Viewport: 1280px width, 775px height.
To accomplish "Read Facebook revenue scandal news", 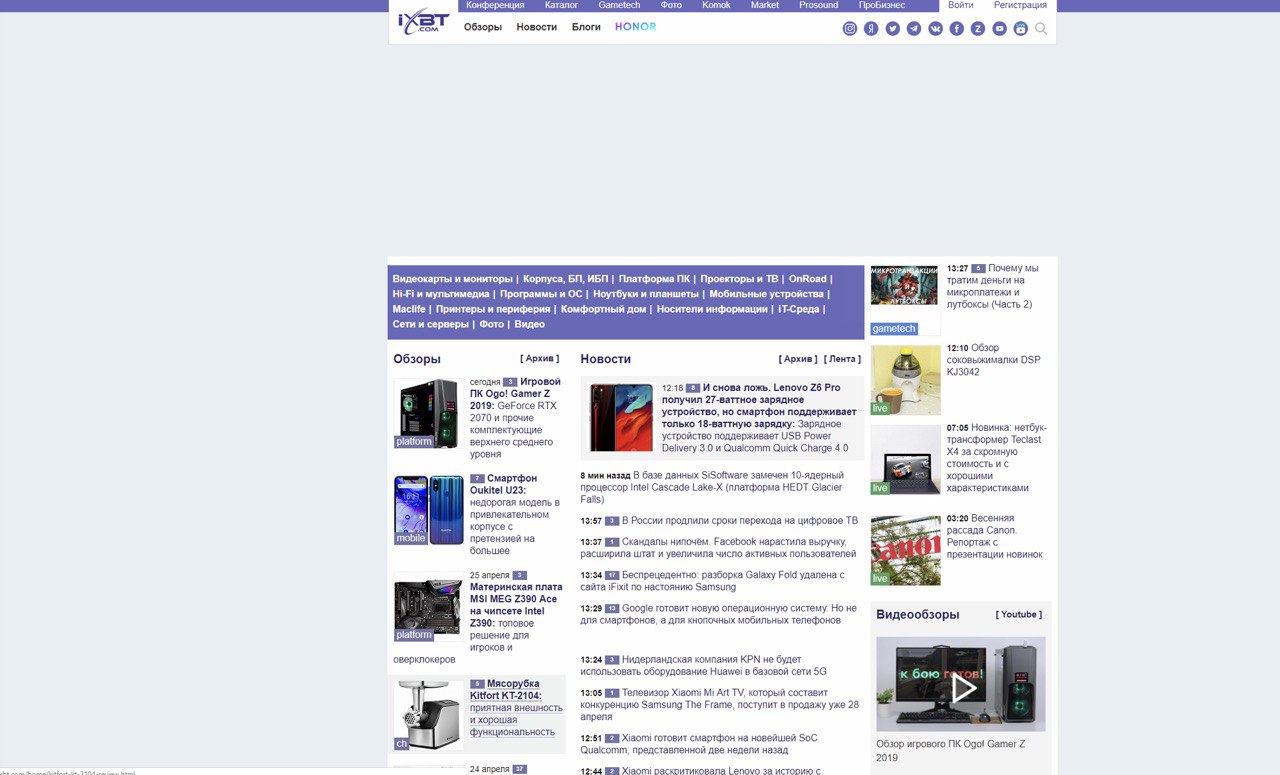I will coord(718,547).
